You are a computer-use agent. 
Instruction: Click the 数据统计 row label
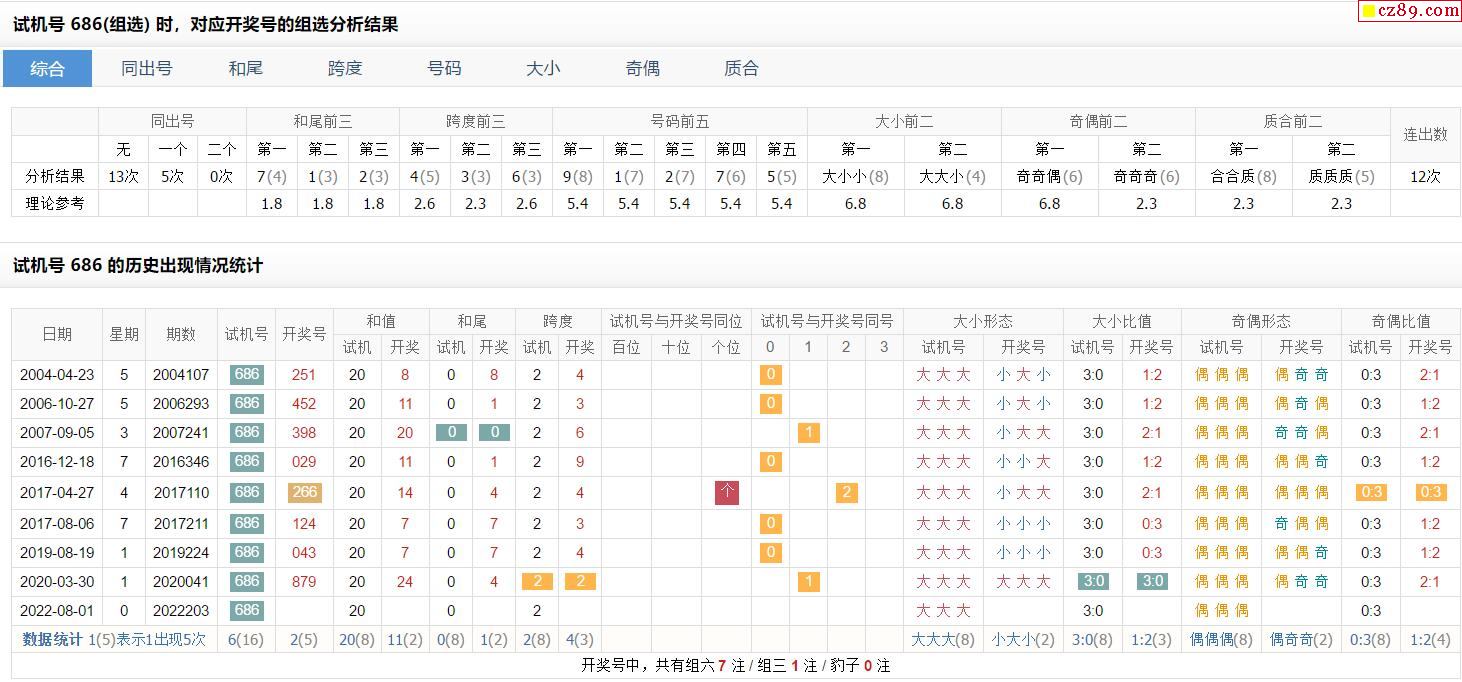tap(52, 639)
